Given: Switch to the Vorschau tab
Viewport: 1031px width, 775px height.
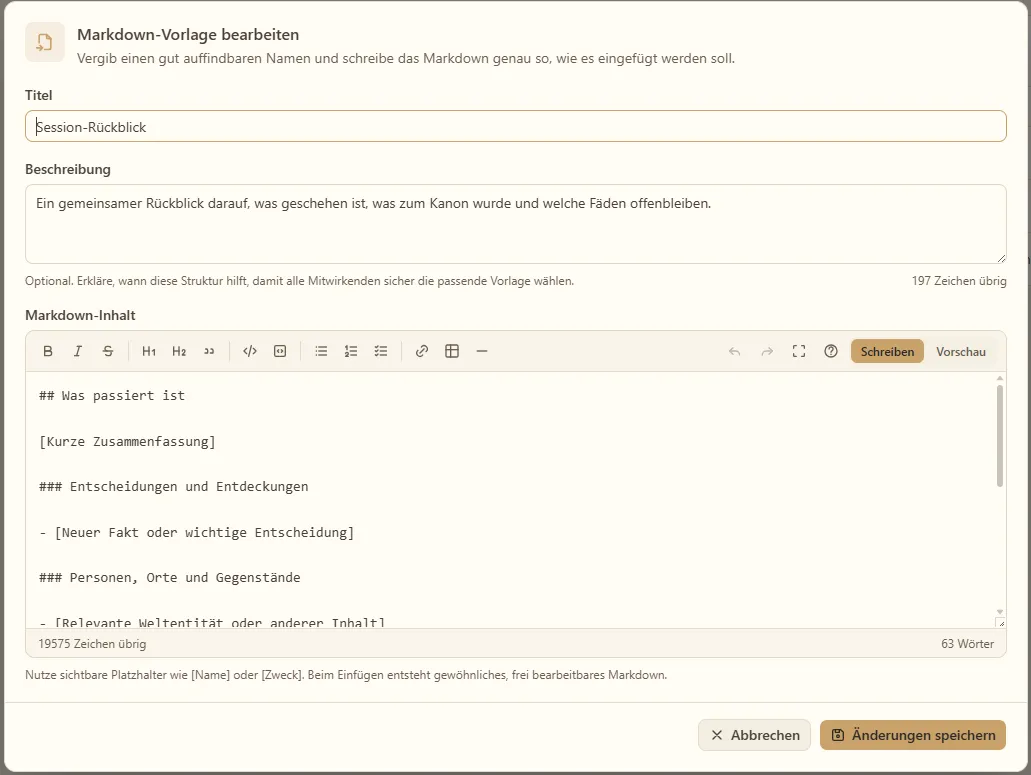Looking at the screenshot, I should click(x=961, y=351).
